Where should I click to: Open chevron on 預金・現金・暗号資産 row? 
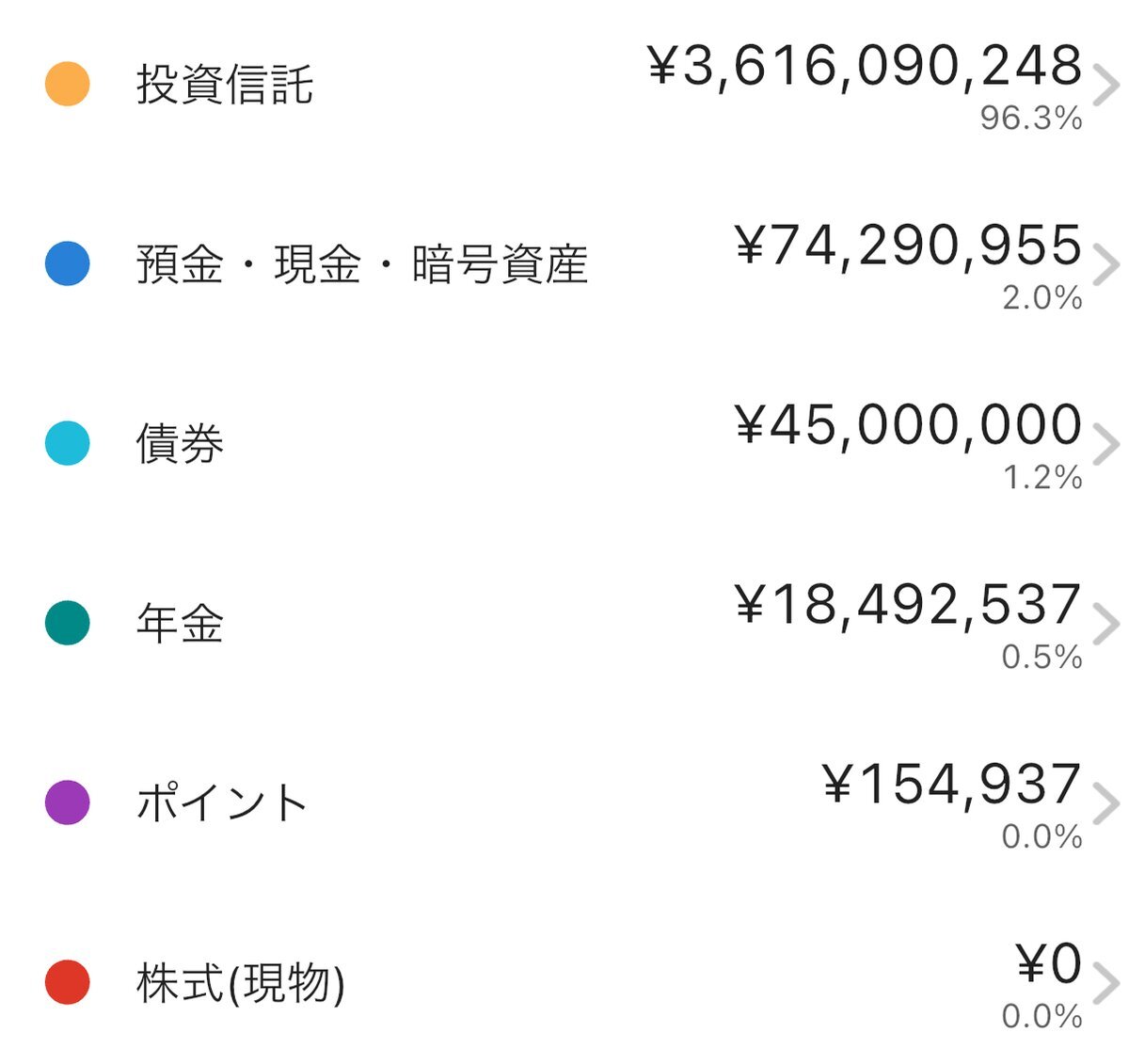(1107, 265)
